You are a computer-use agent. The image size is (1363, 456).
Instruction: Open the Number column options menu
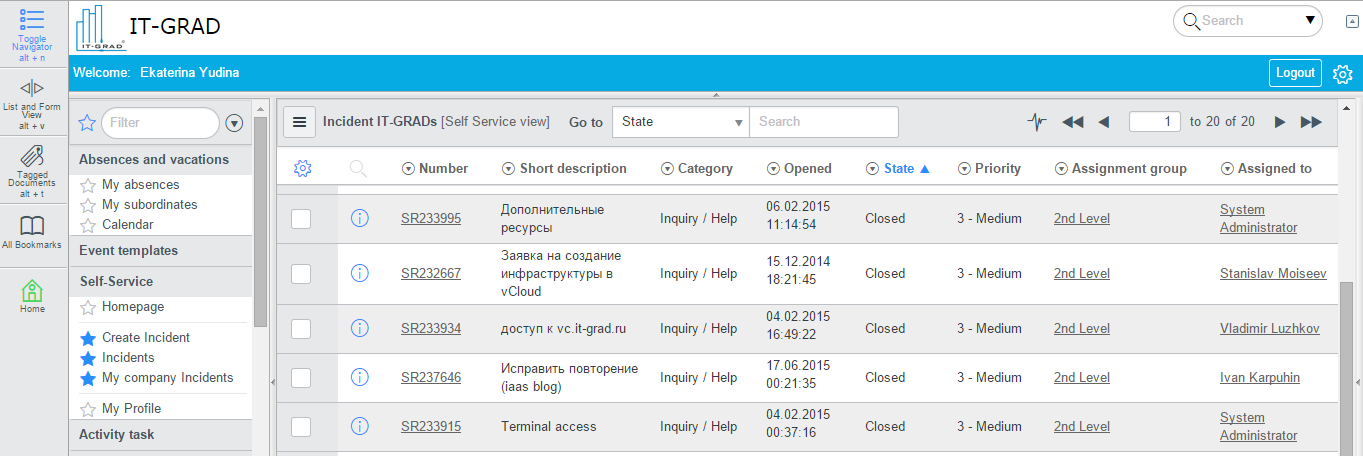tap(408, 169)
